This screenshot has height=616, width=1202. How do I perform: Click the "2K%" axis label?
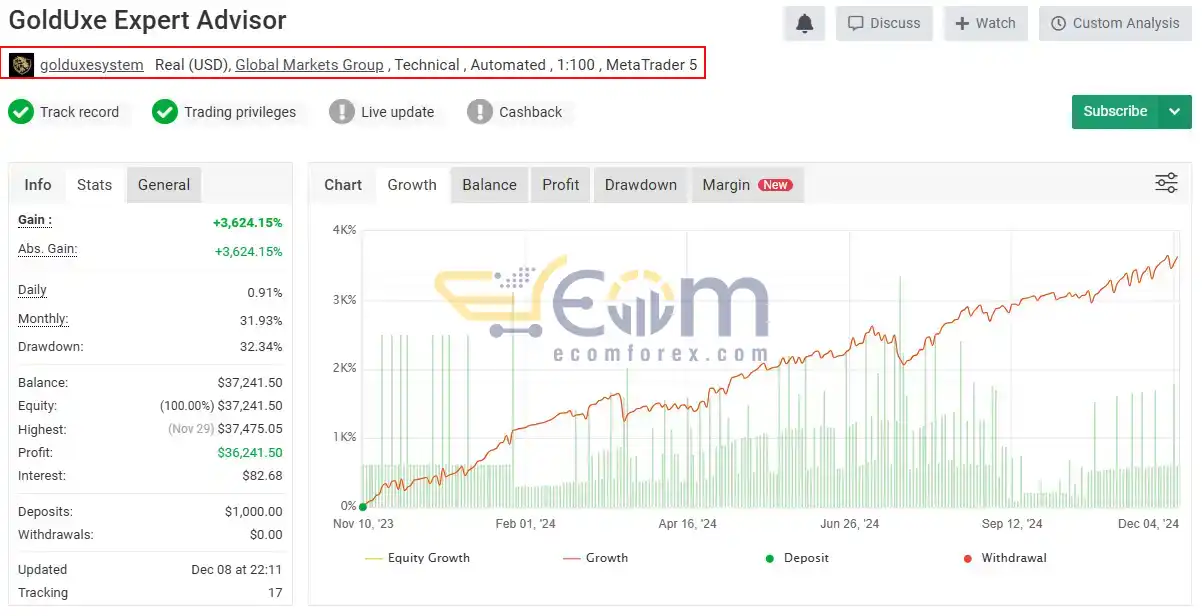pyautogui.click(x=344, y=368)
